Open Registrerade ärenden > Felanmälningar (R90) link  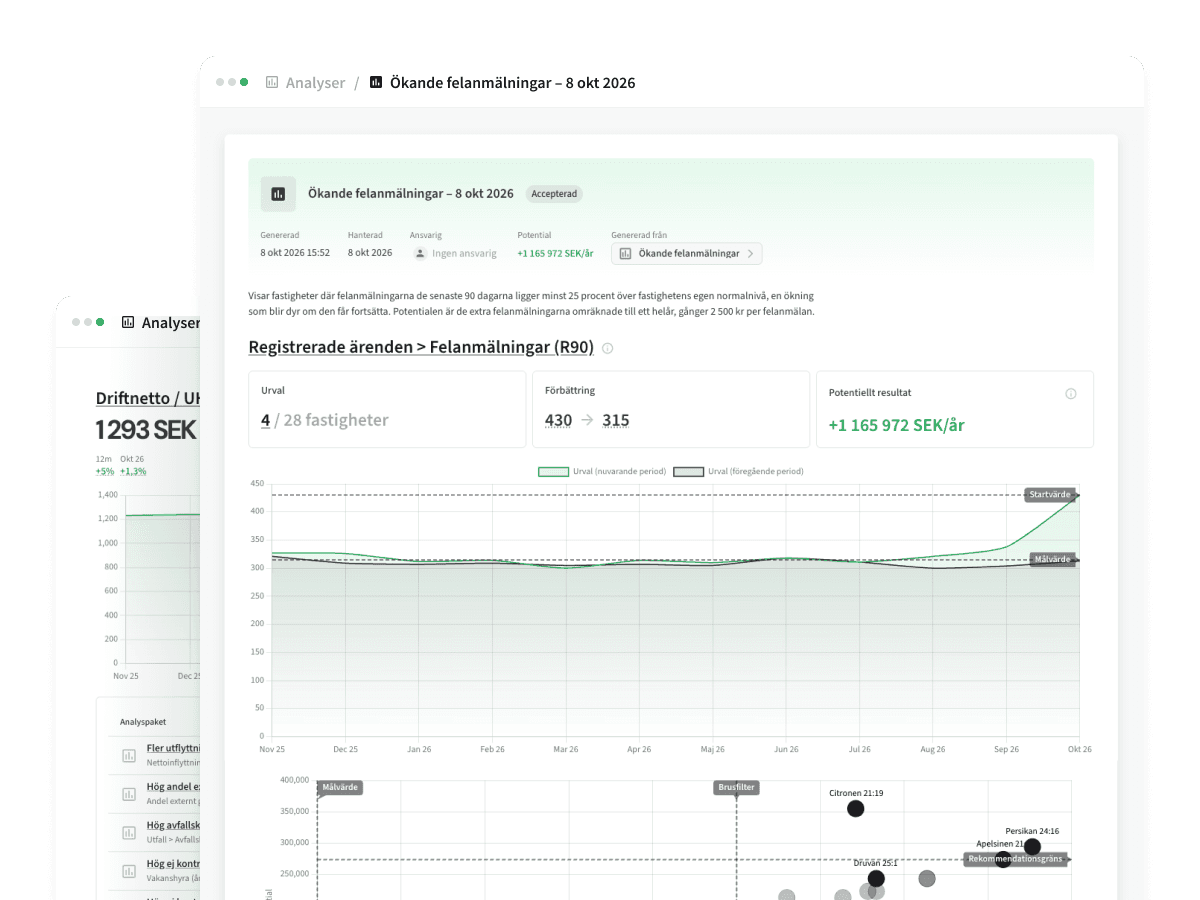click(x=421, y=348)
